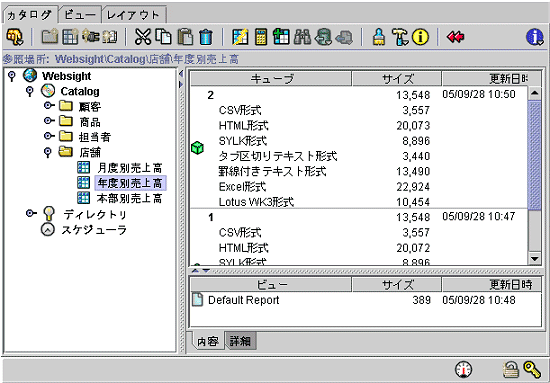Open the レイアウト tab
Screen dimensions: 550x383
coord(133,15)
